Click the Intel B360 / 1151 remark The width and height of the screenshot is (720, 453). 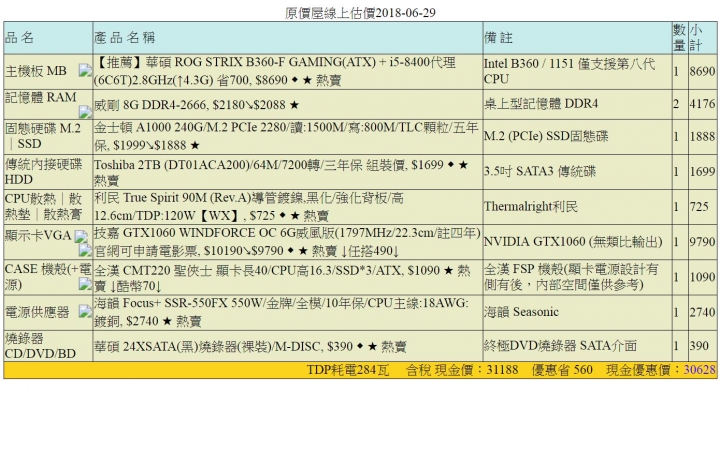click(x=569, y=71)
